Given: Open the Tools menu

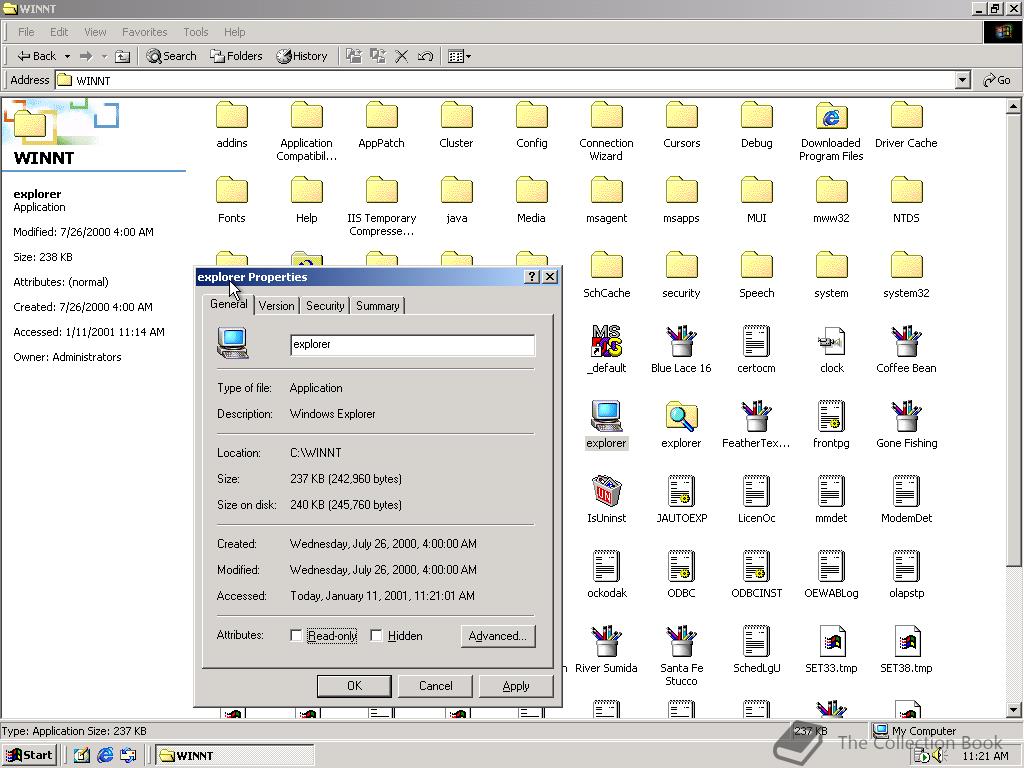Looking at the screenshot, I should pos(195,32).
